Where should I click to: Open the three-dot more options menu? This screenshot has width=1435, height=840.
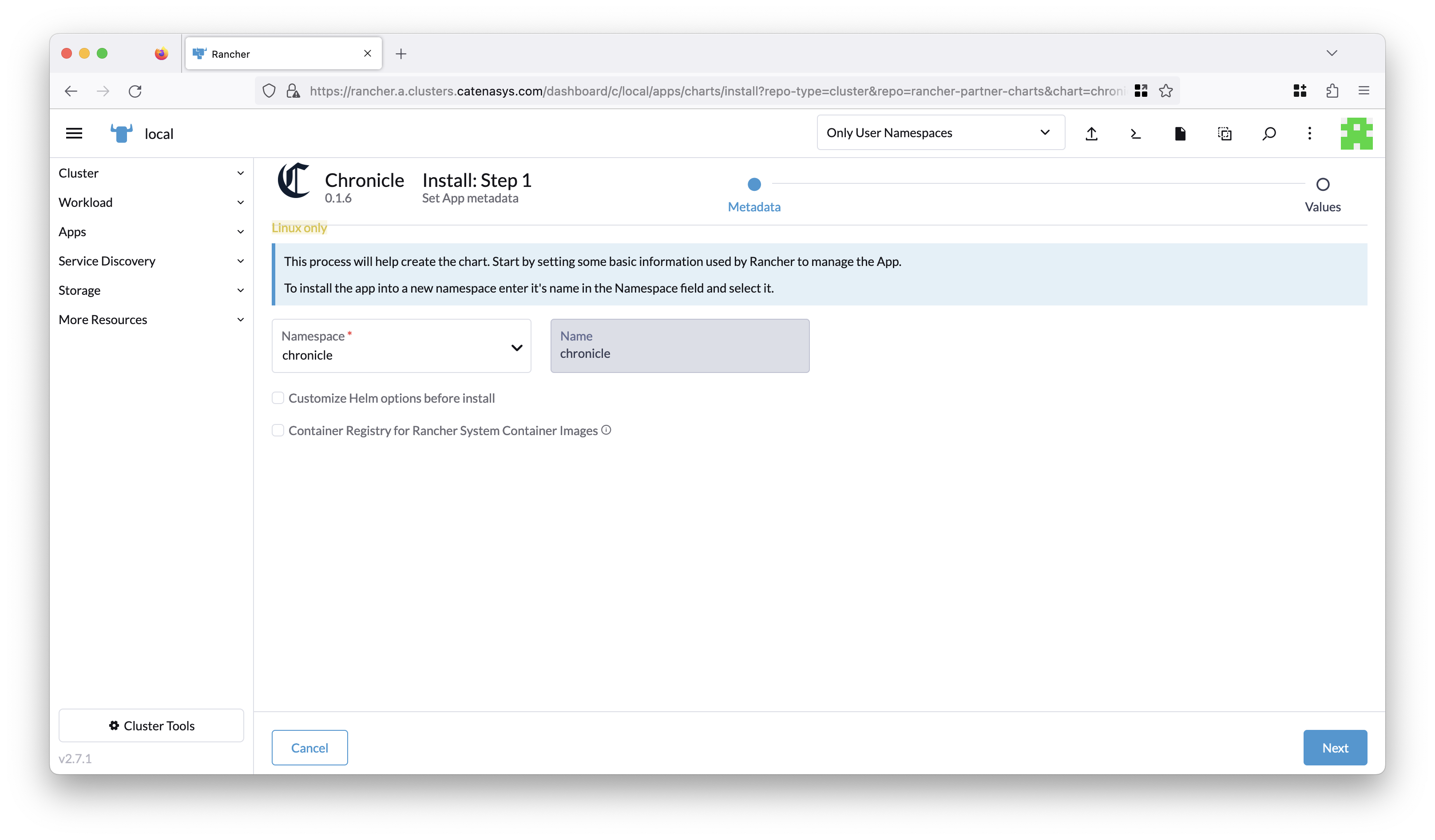[1310, 133]
